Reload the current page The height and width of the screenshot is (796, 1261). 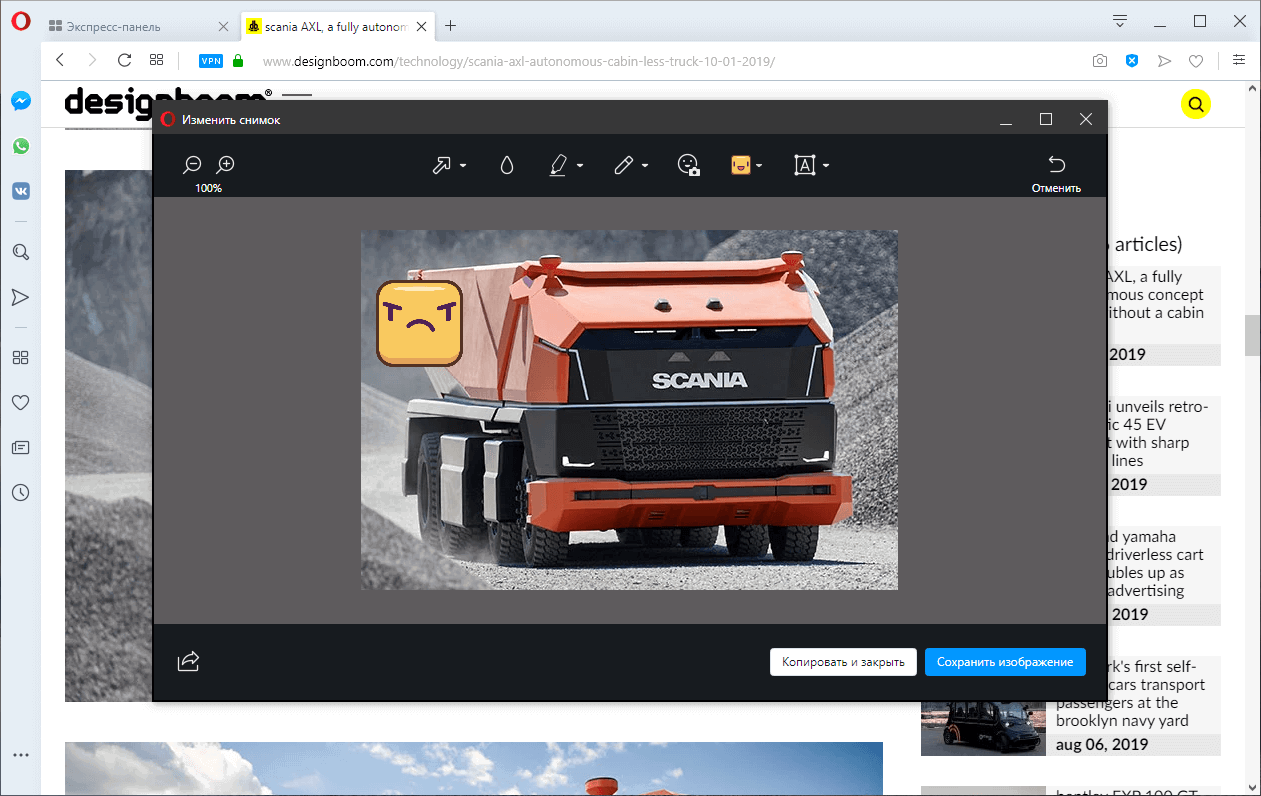[125, 60]
